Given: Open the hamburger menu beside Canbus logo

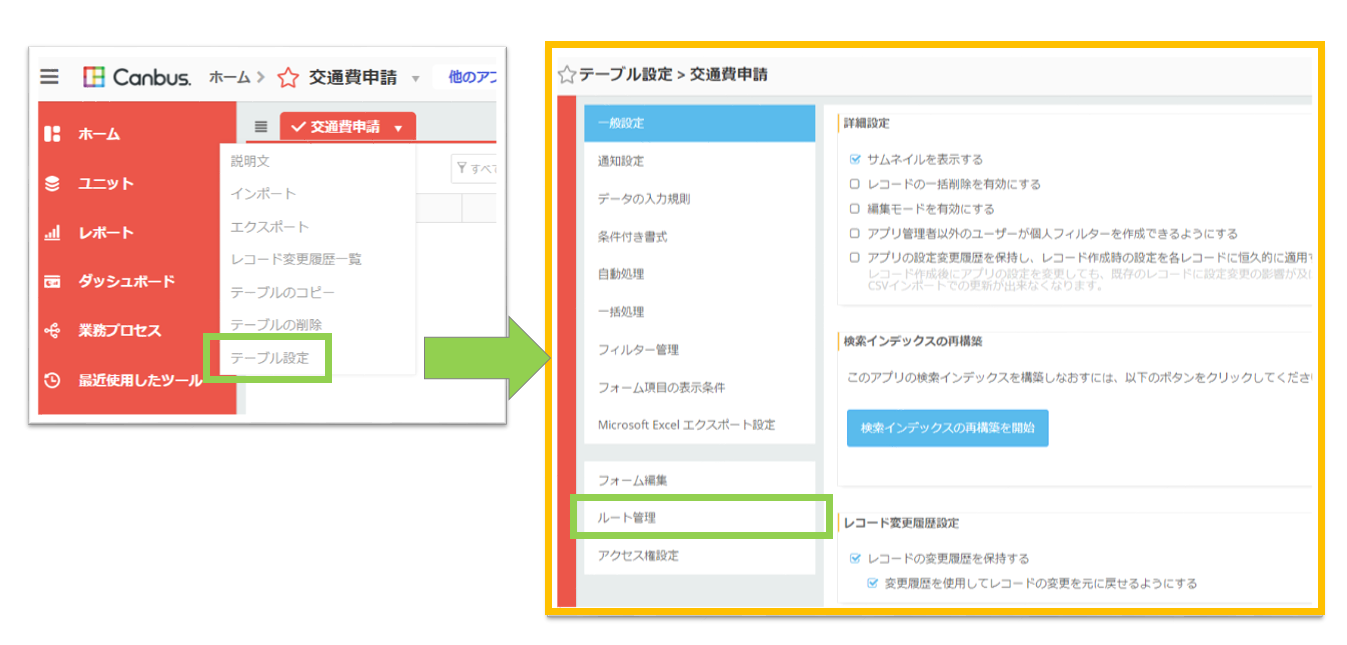Looking at the screenshot, I should coord(50,76).
